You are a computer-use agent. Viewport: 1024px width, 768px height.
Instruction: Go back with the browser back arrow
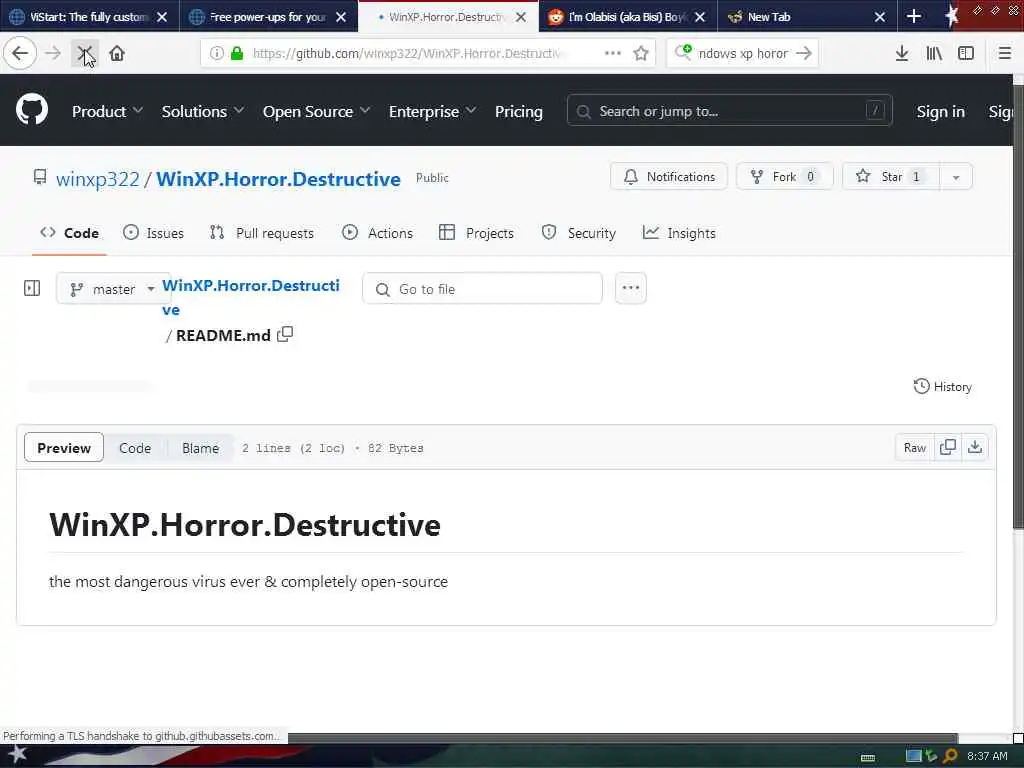point(20,53)
